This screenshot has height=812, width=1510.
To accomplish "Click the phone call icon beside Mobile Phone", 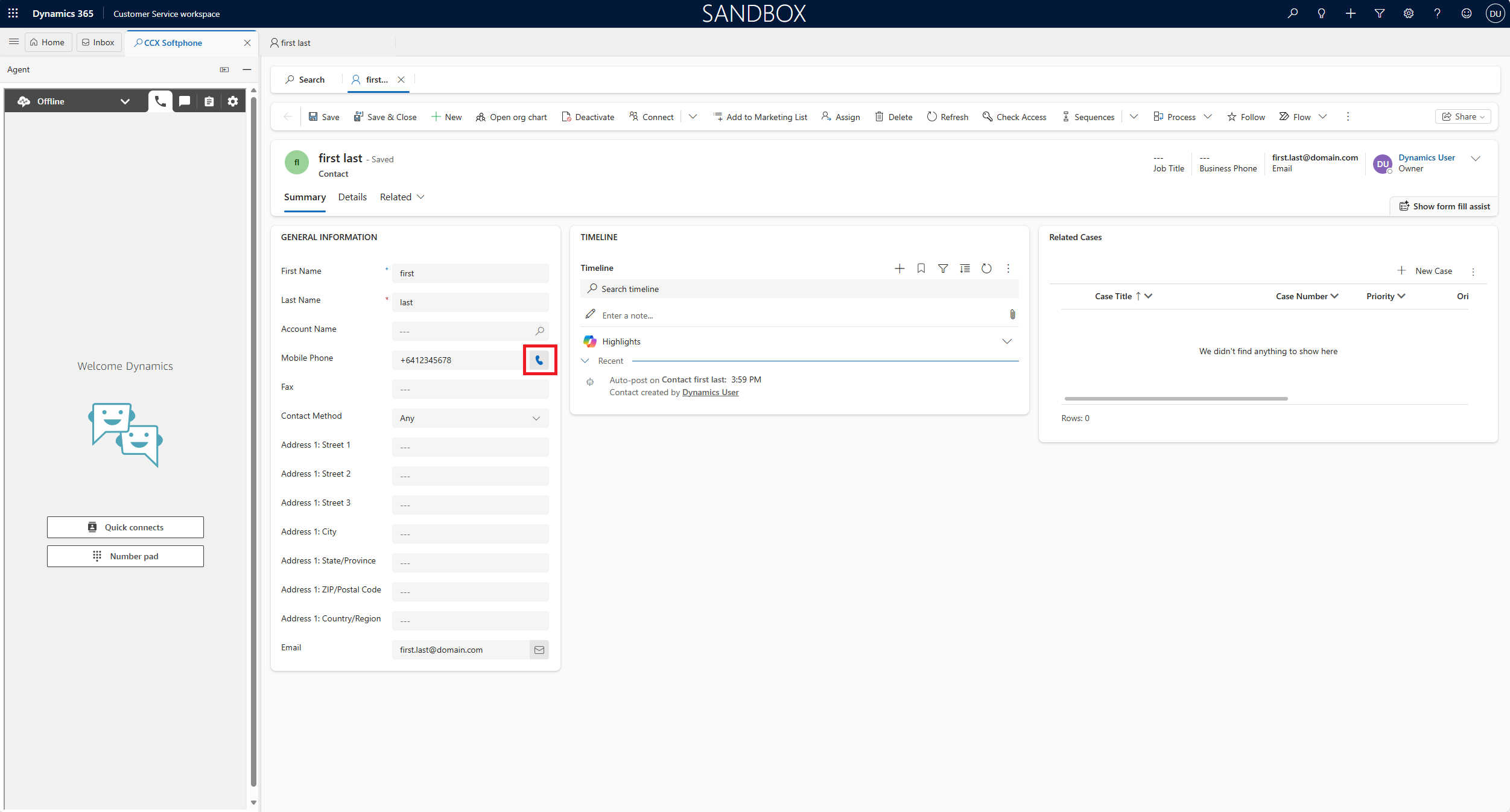I will [539, 360].
